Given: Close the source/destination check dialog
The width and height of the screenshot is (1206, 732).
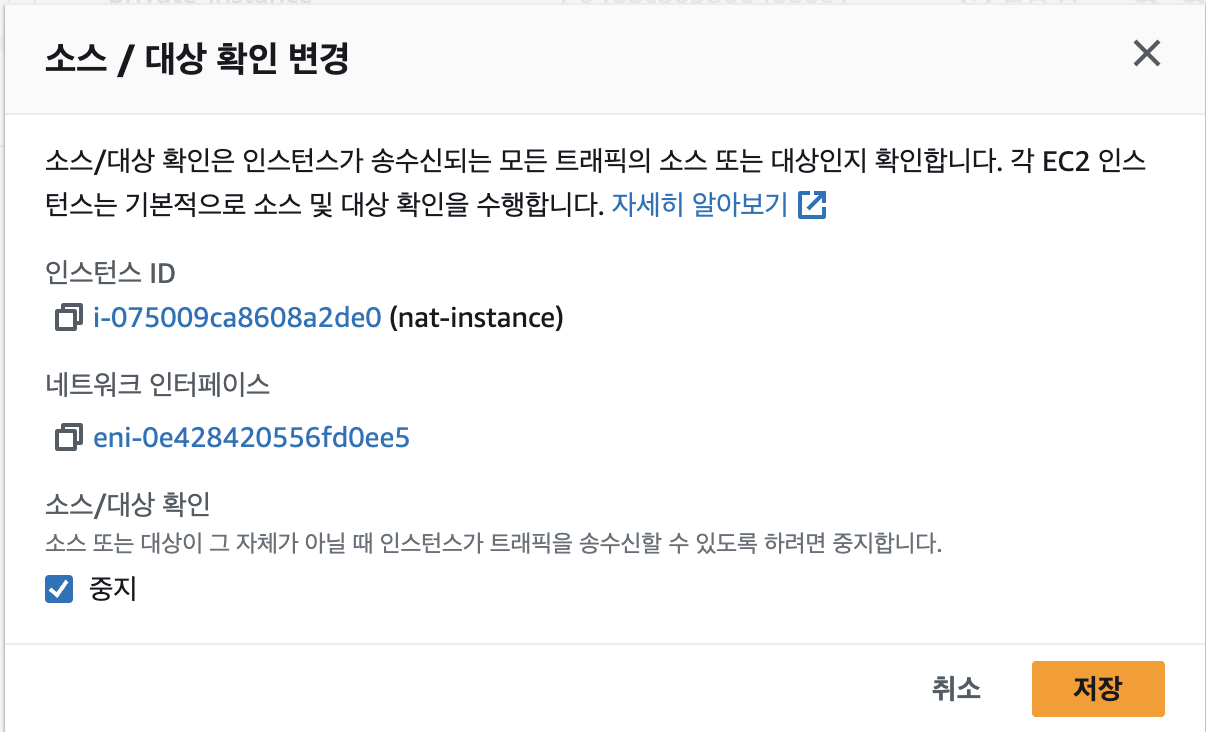Looking at the screenshot, I should [1146, 54].
